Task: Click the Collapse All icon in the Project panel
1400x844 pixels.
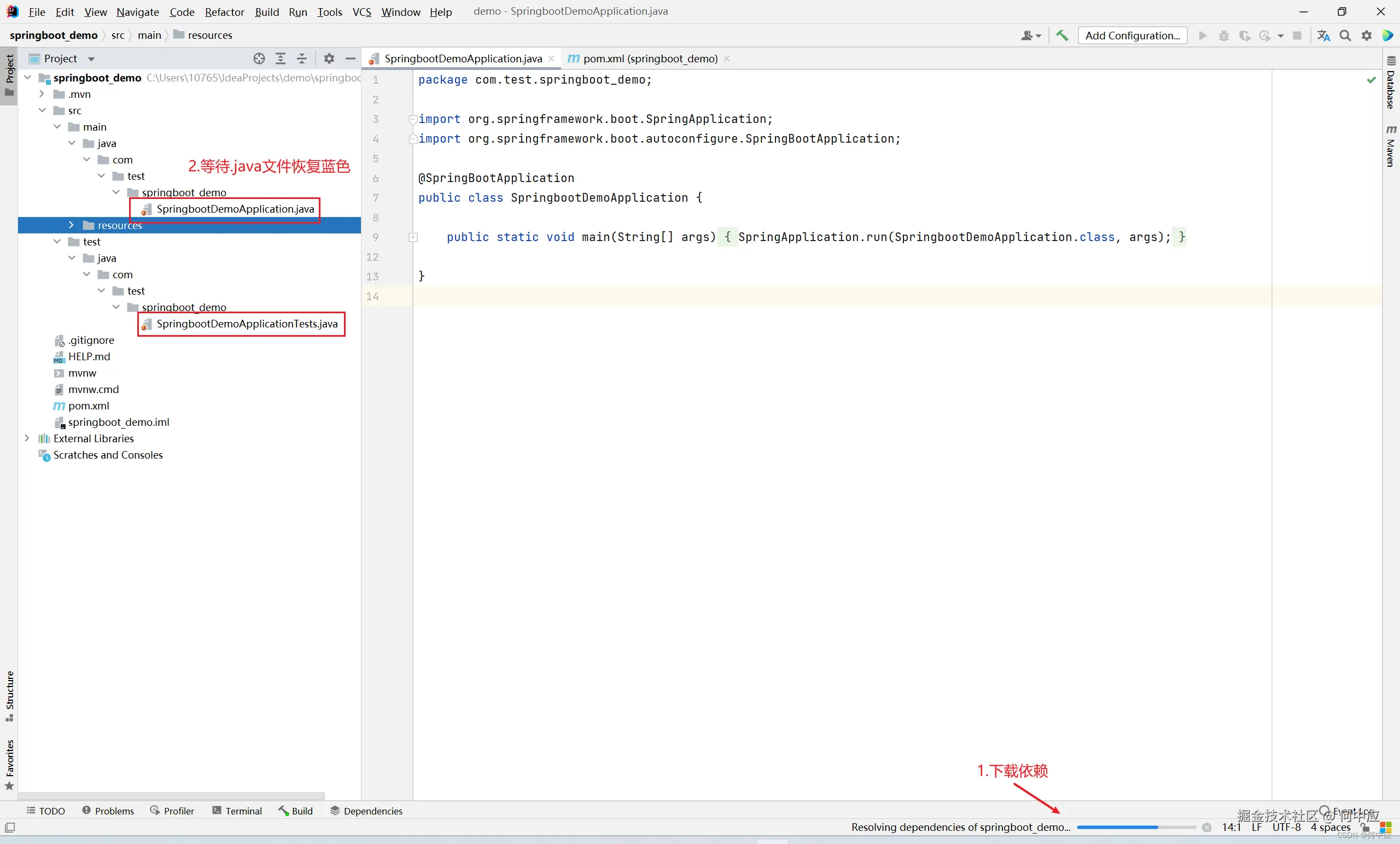Action: point(302,58)
